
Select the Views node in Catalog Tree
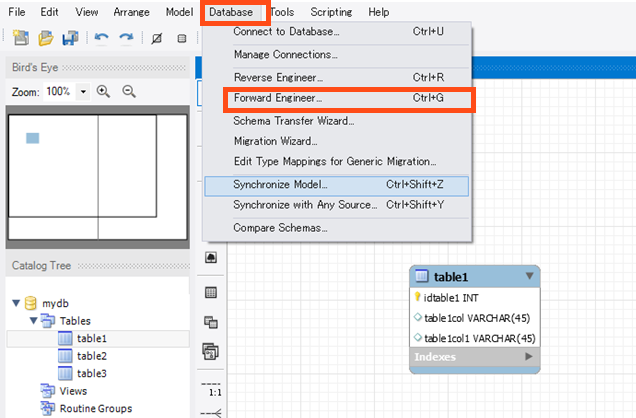[73, 391]
